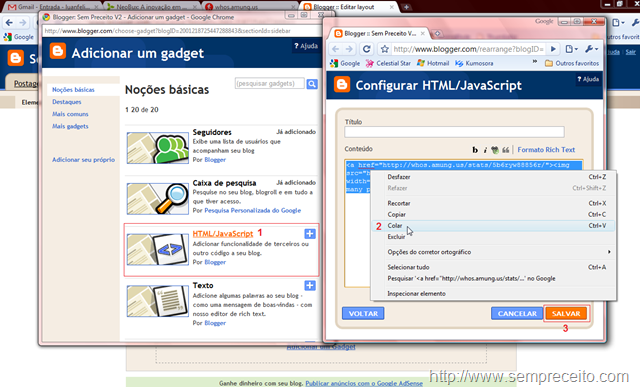The height and width of the screenshot is (387, 640).
Task: Open the Blogger link under Seguidores
Action: pyautogui.click(x=215, y=160)
